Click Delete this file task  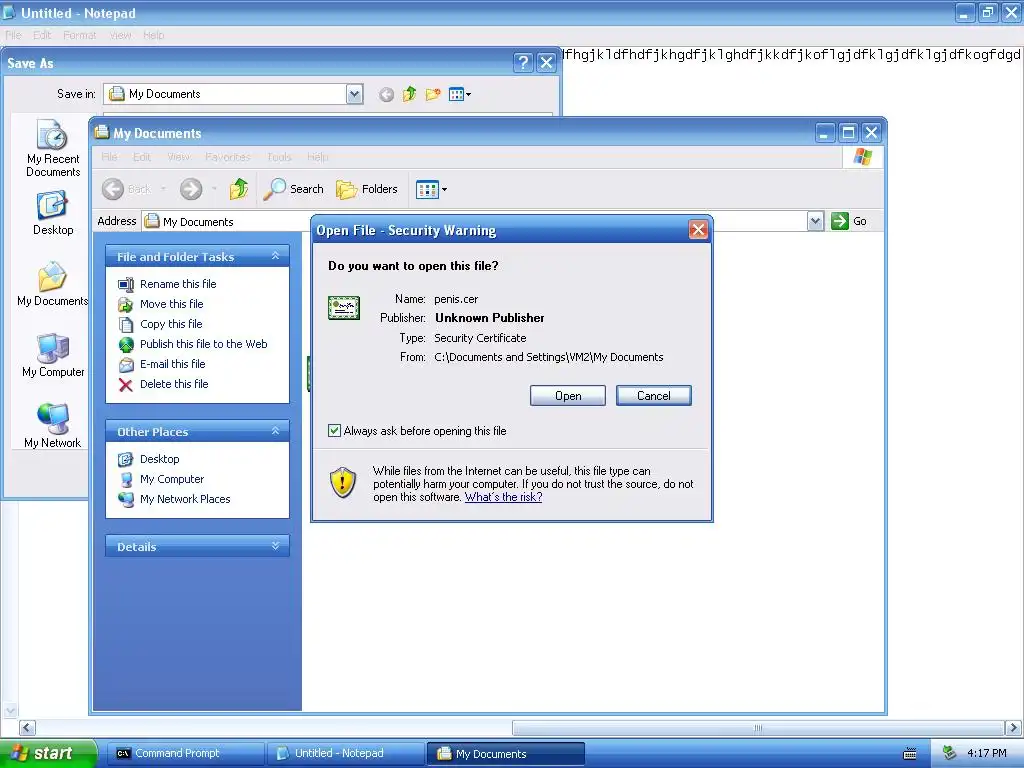(174, 384)
